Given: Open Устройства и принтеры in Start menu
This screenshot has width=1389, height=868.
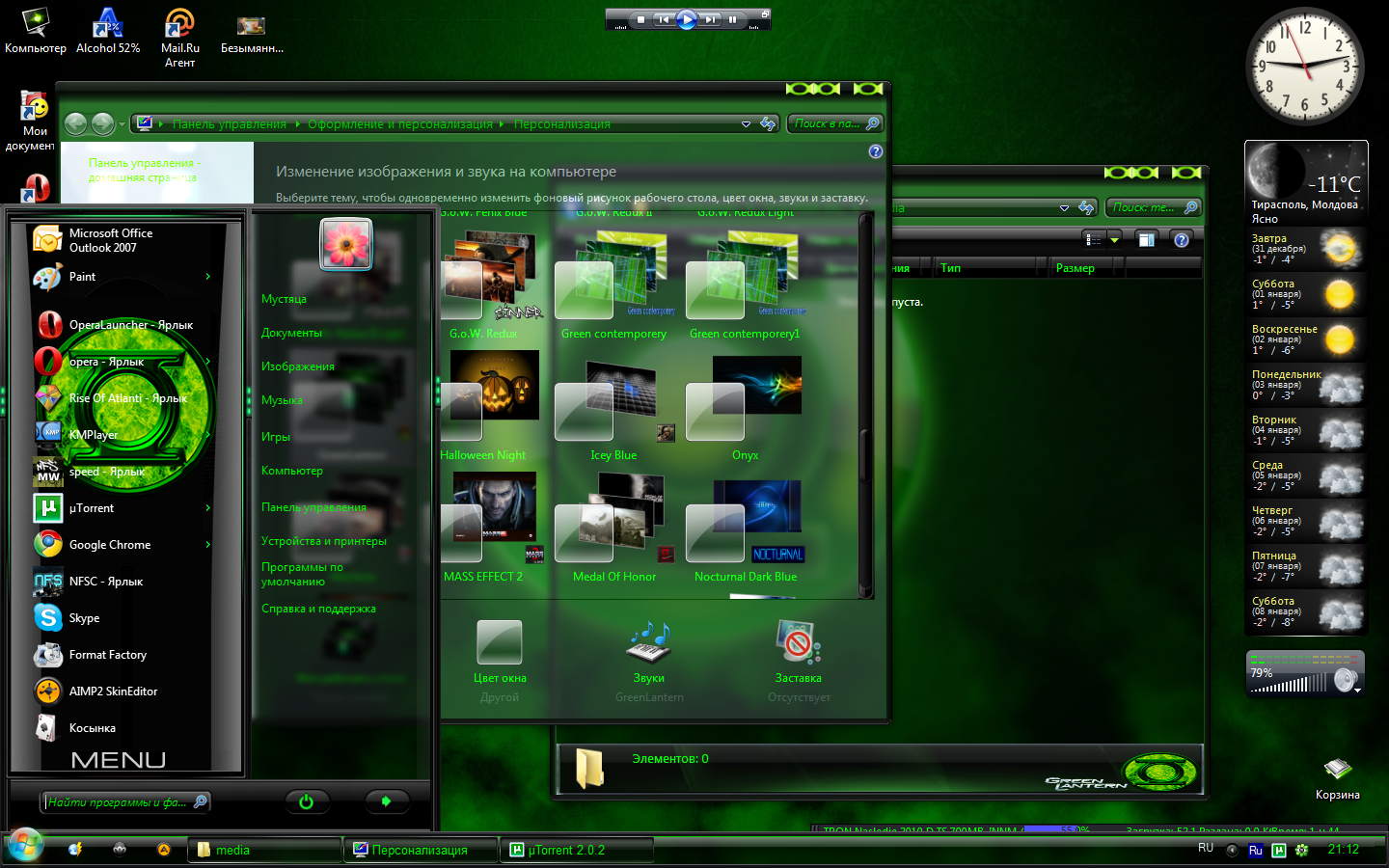Looking at the screenshot, I should click(x=324, y=541).
